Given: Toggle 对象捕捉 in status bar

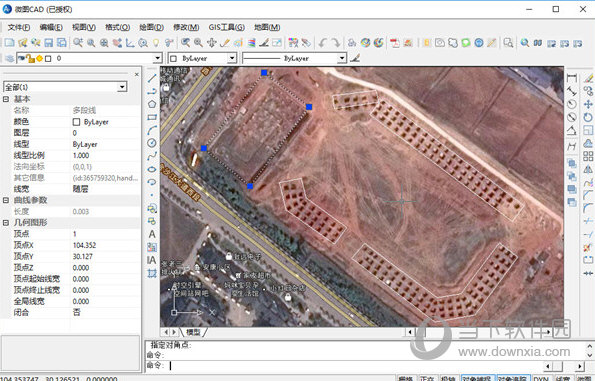Looking at the screenshot, I should click(477, 378).
